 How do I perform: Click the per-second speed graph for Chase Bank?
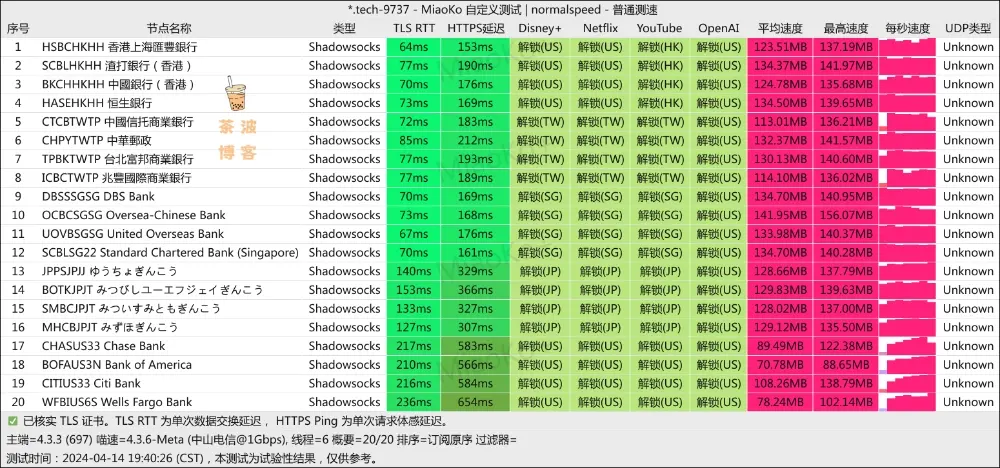907,346
